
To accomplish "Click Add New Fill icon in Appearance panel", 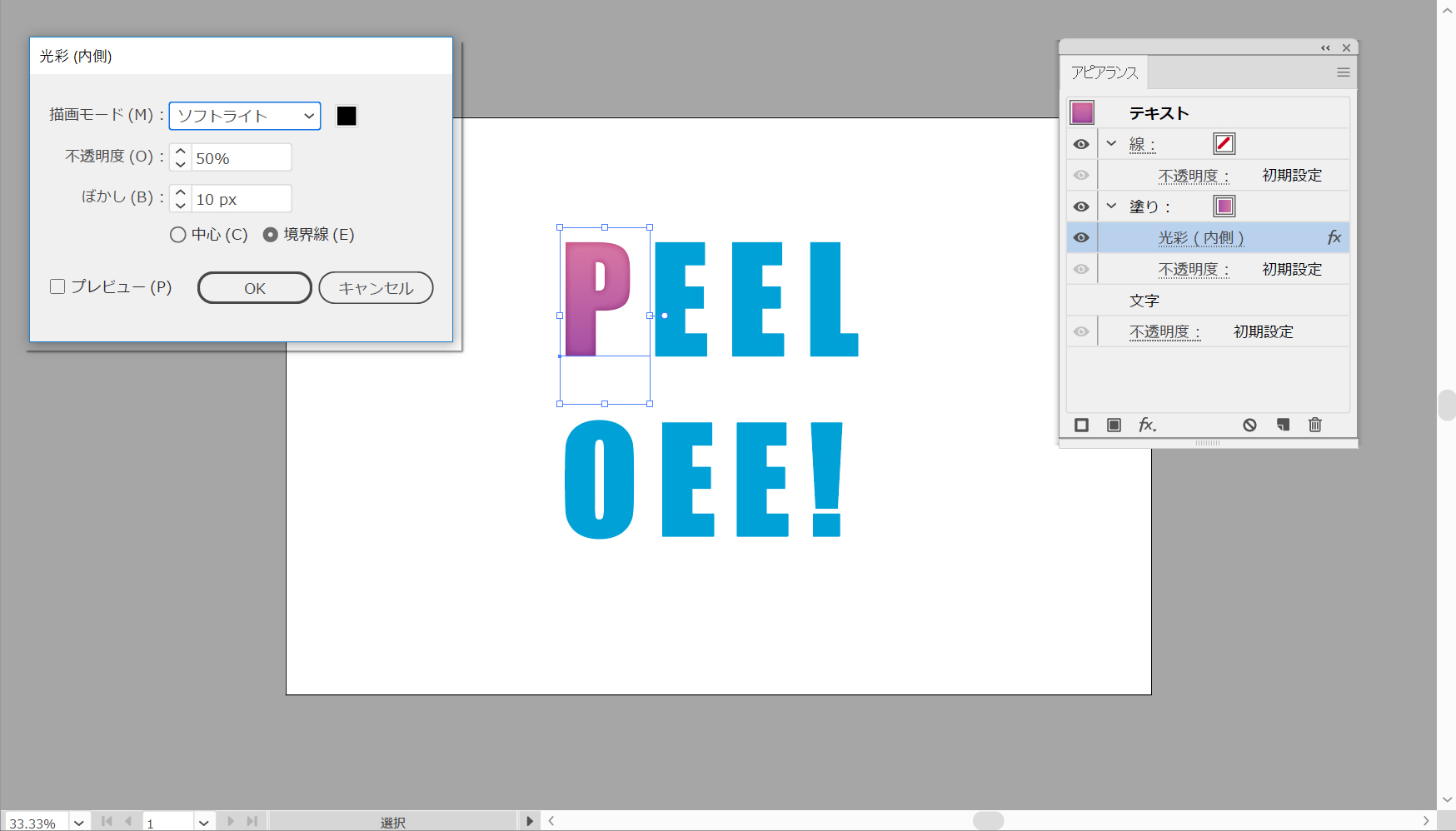I will [1114, 425].
